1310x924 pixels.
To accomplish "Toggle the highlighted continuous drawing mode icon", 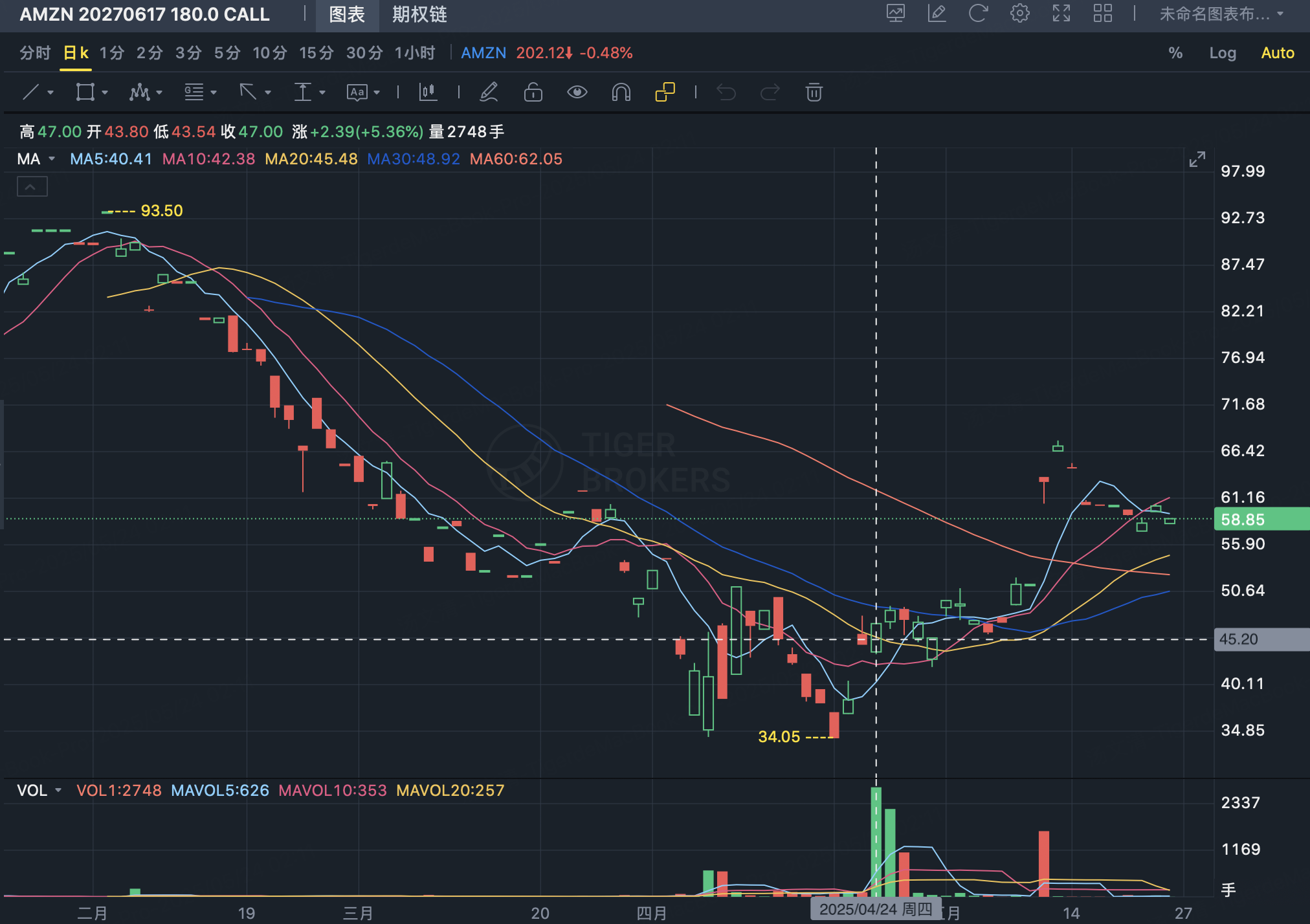I will coord(665,93).
